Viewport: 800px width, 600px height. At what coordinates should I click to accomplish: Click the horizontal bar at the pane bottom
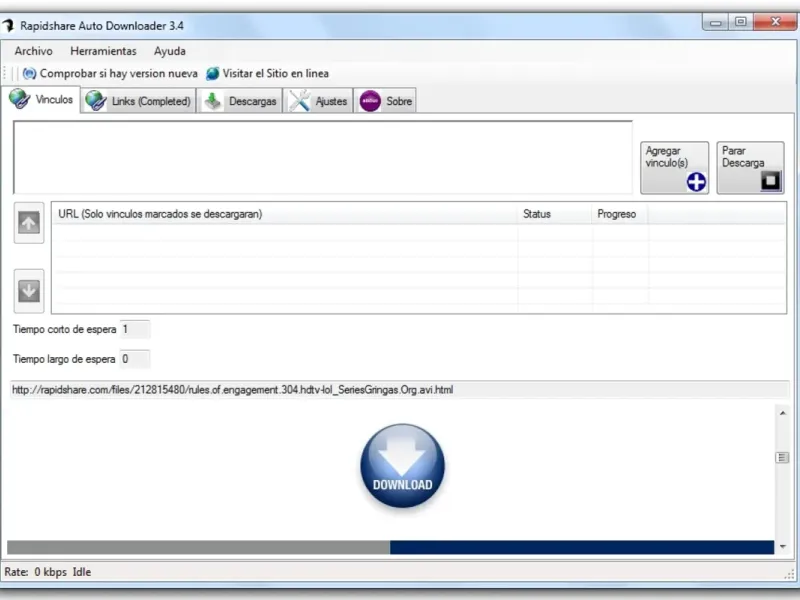pyautogui.click(x=390, y=547)
